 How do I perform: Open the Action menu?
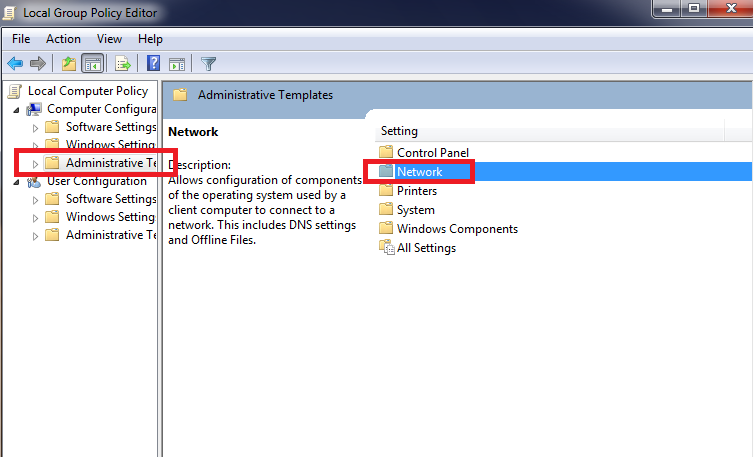[x=63, y=39]
